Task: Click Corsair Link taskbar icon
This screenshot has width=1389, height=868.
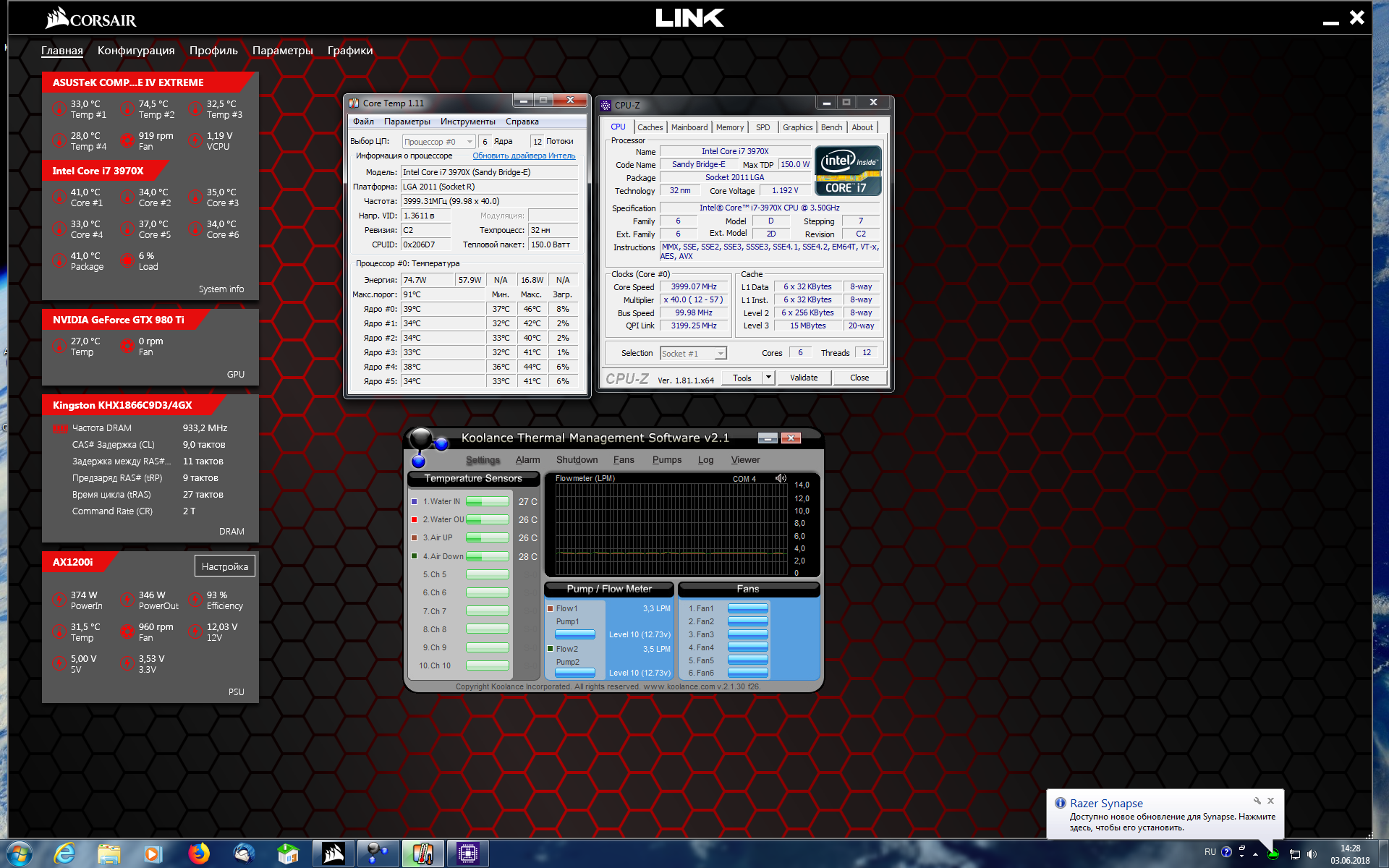Action: pyautogui.click(x=333, y=854)
